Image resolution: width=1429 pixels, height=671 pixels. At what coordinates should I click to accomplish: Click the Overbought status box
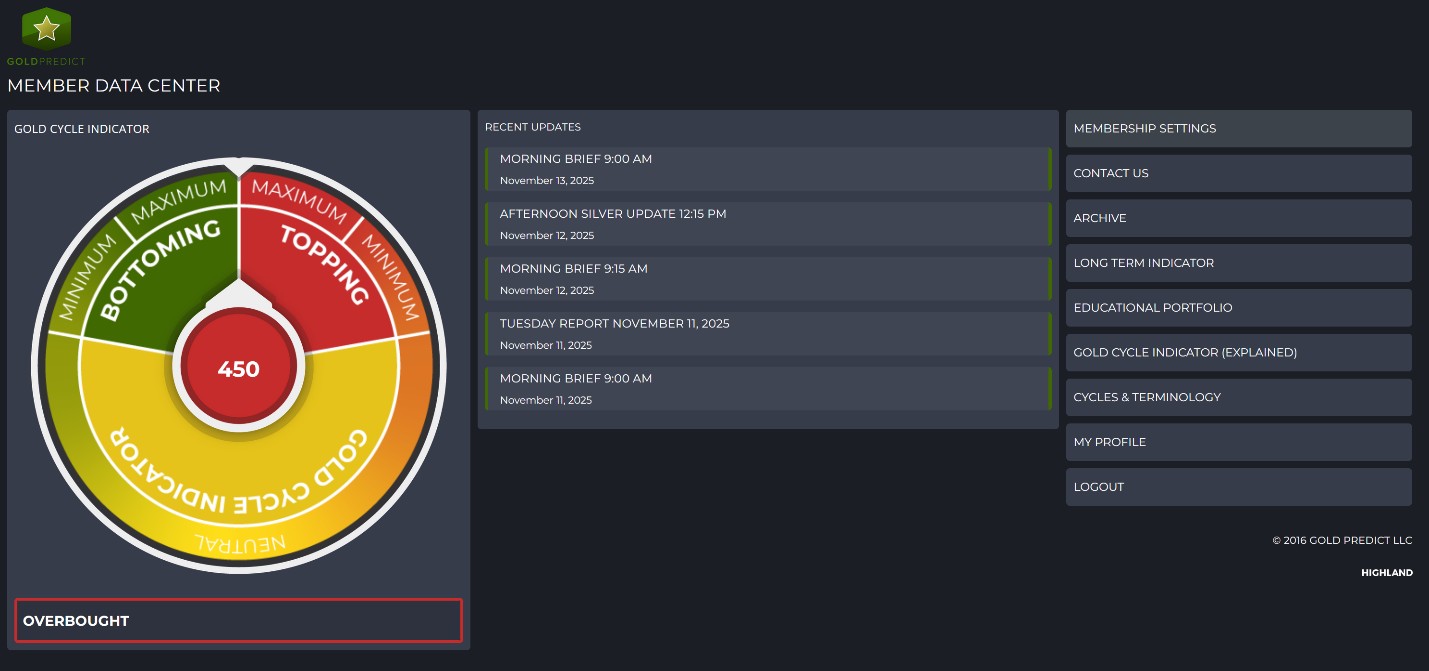238,621
